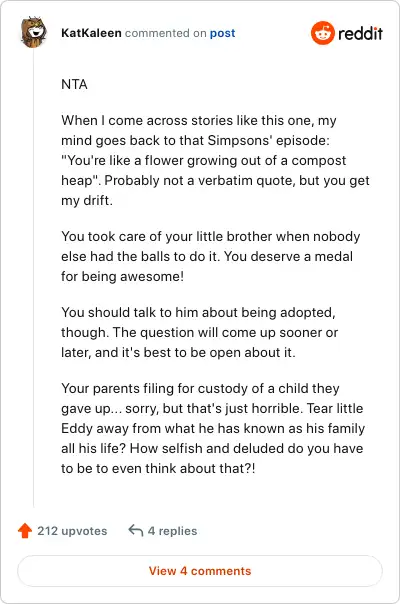
Task: Click the paragraph about being adopted
Action: click(x=200, y=332)
